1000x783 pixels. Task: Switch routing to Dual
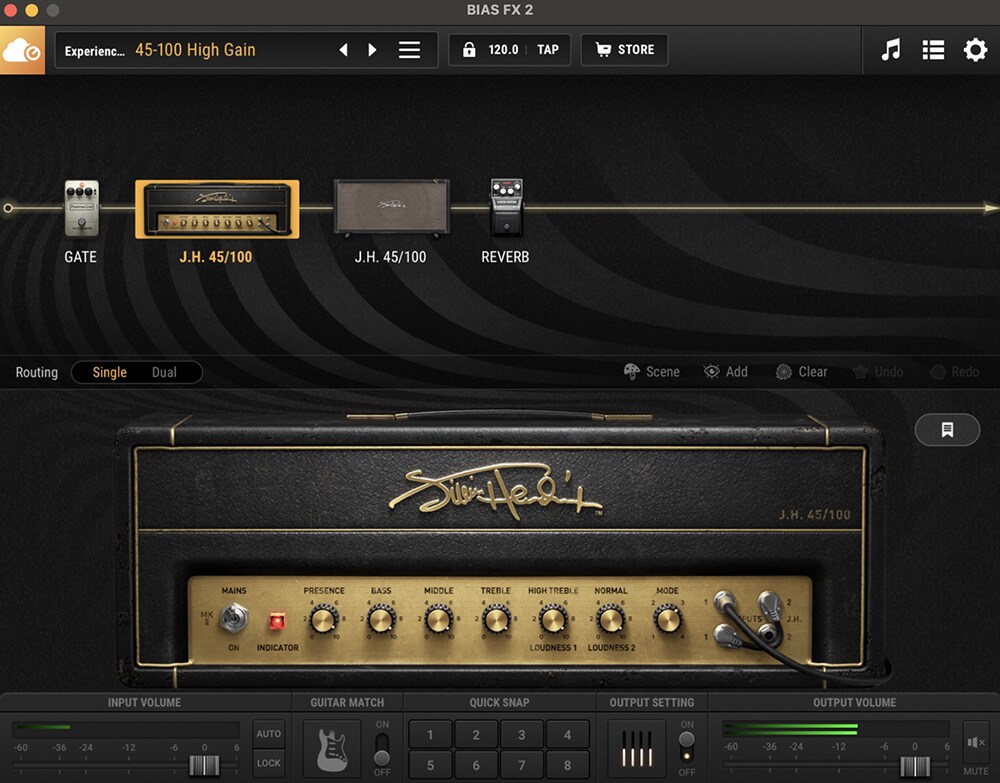pos(164,372)
